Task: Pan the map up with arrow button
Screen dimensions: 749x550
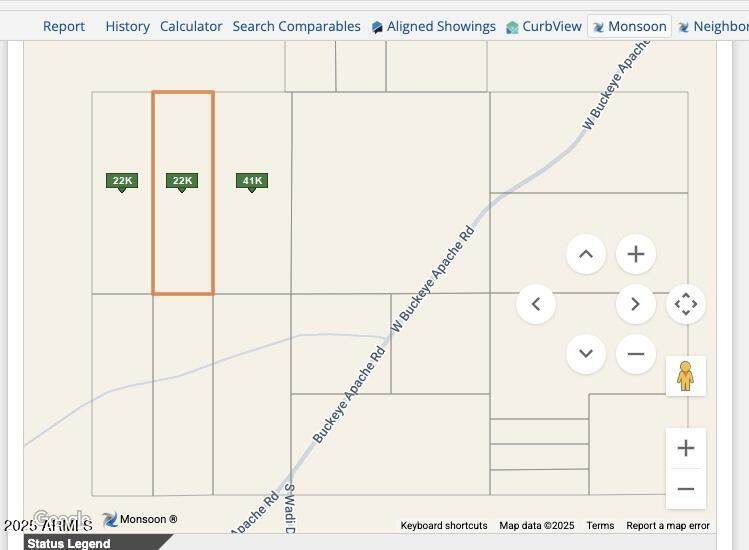Action: coord(586,254)
